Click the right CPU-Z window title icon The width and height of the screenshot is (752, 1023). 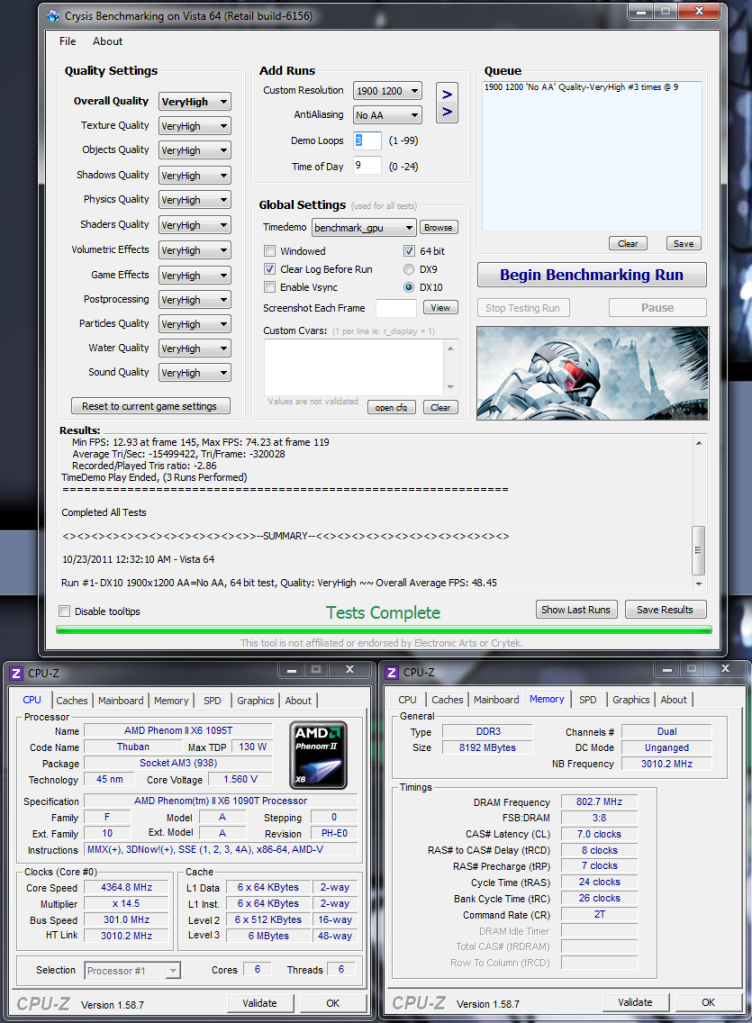click(x=392, y=673)
